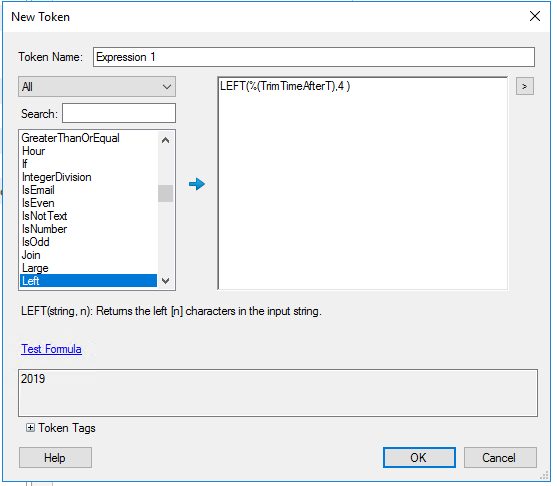557x486 pixels.
Task: Pick the IsEmail function
Action: 38,190
